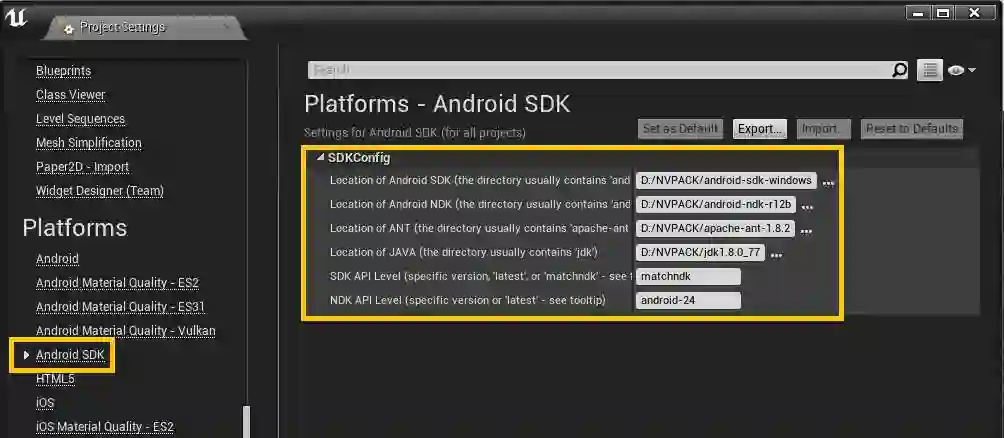1004x438 pixels.
Task: Browse for the Android NDK directory
Action: (807, 207)
